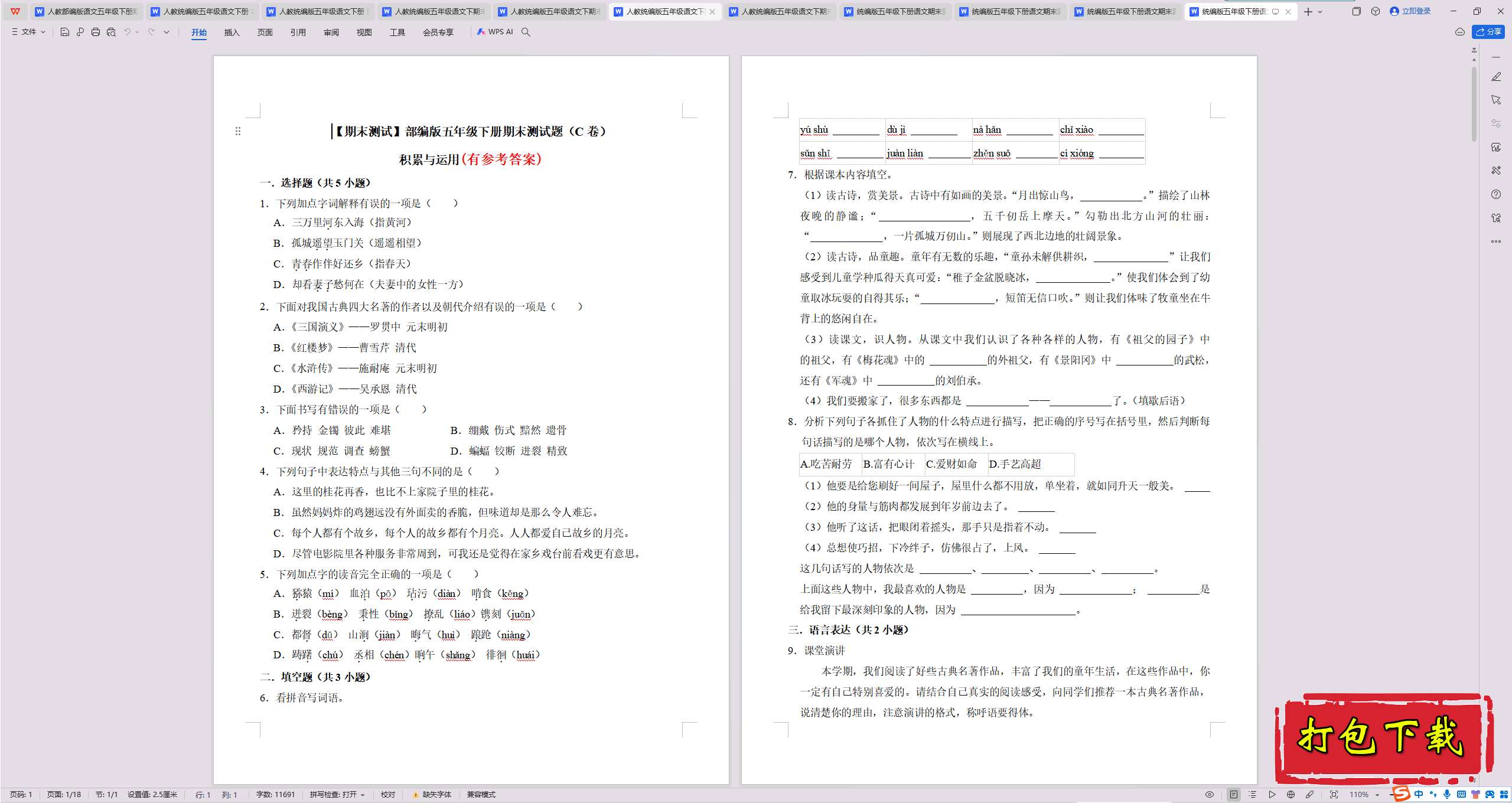The image size is (1512, 803).
Task: Click the settings sliders icon in right sidebar
Action: pos(1496,123)
